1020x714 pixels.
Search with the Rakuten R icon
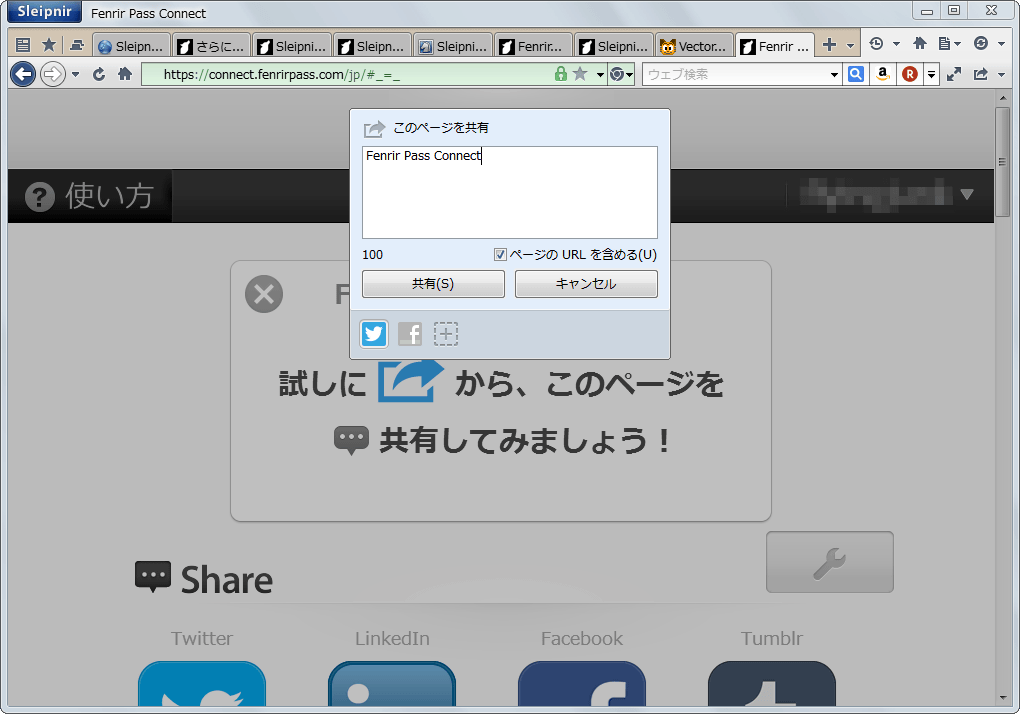click(x=909, y=74)
